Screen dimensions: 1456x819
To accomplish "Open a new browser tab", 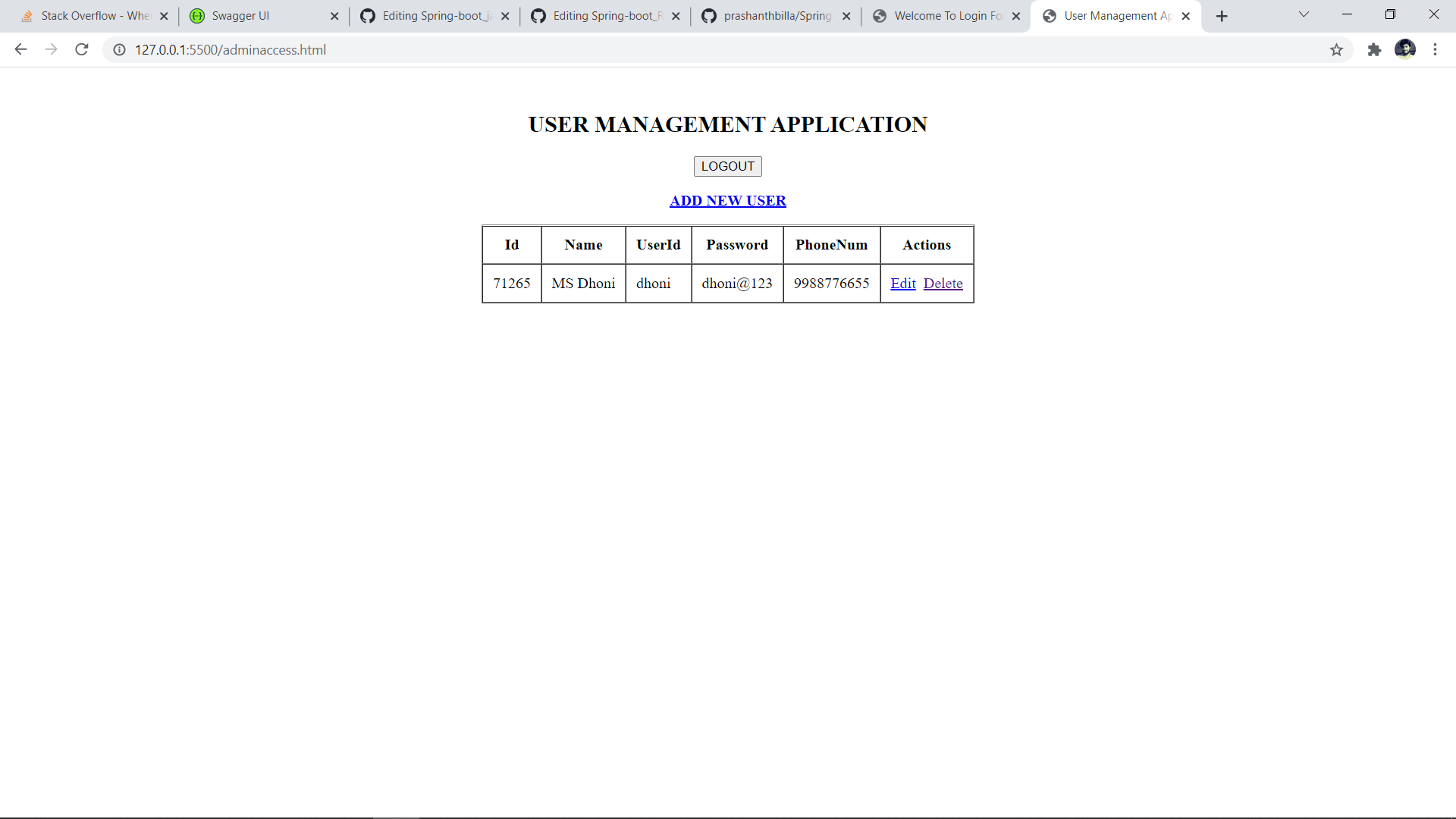I will [1221, 15].
